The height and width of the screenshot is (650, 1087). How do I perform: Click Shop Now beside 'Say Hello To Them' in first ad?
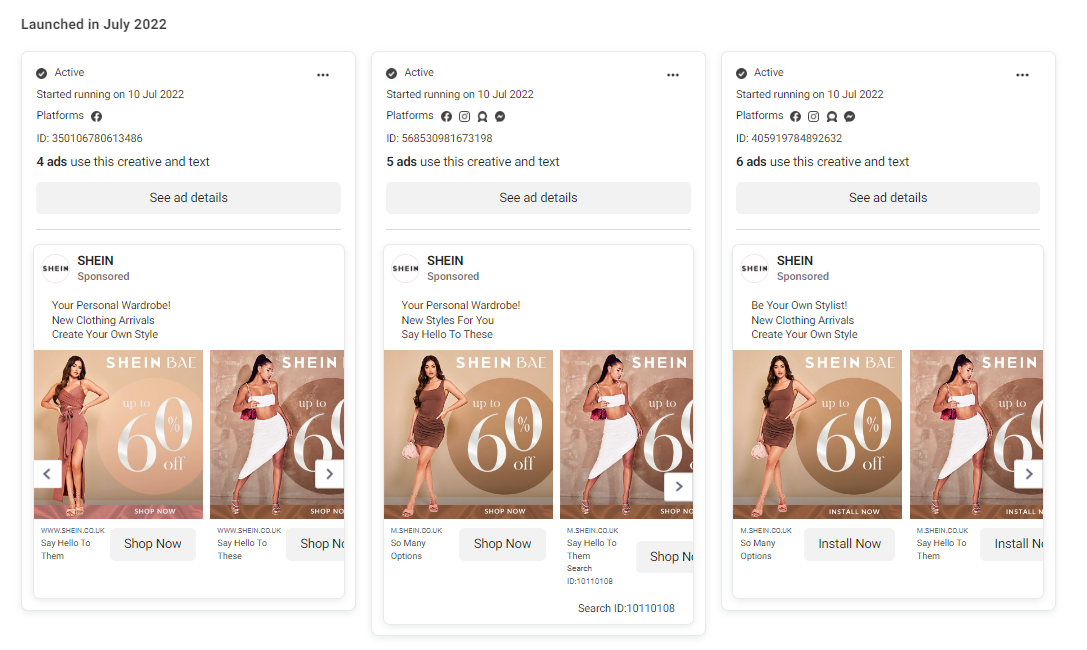[153, 544]
